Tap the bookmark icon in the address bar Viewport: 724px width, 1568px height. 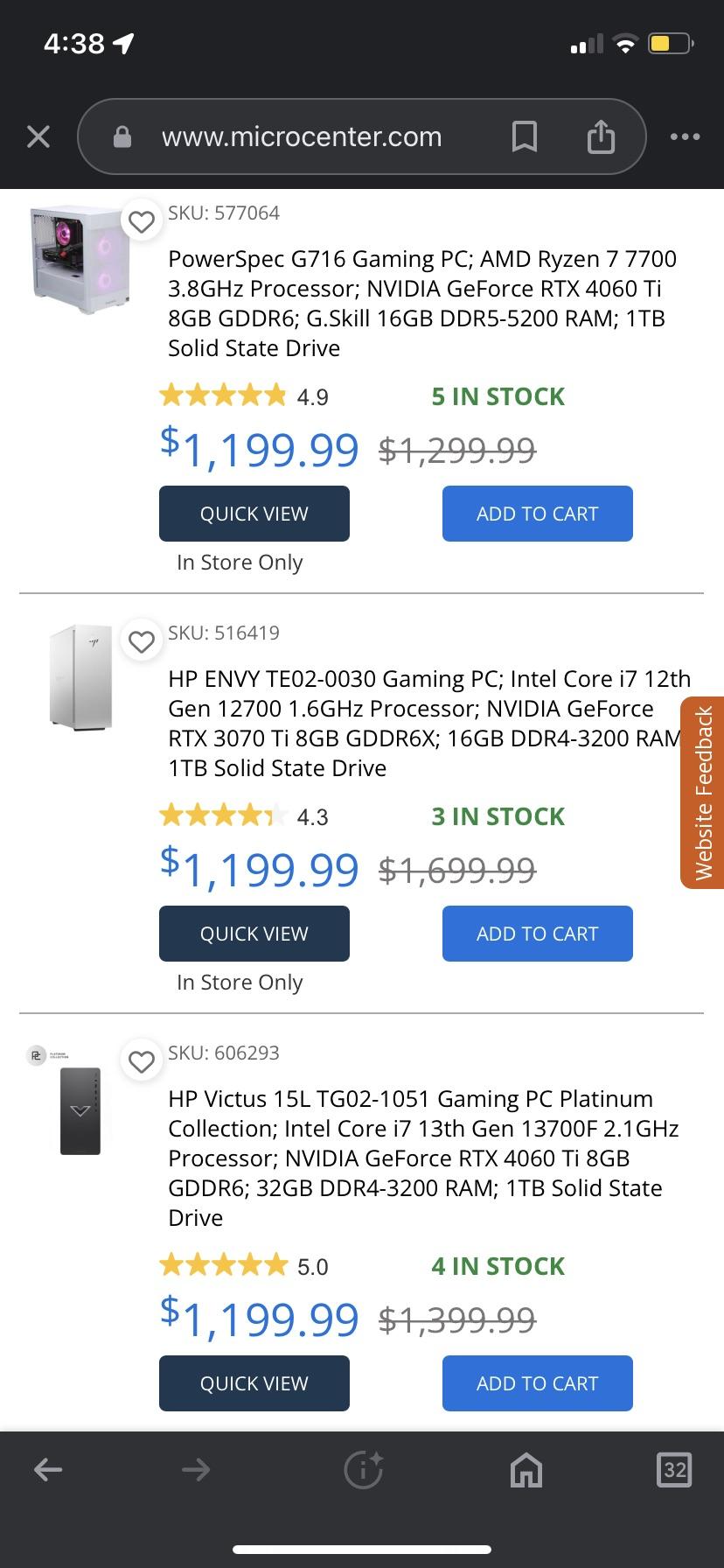tap(524, 136)
